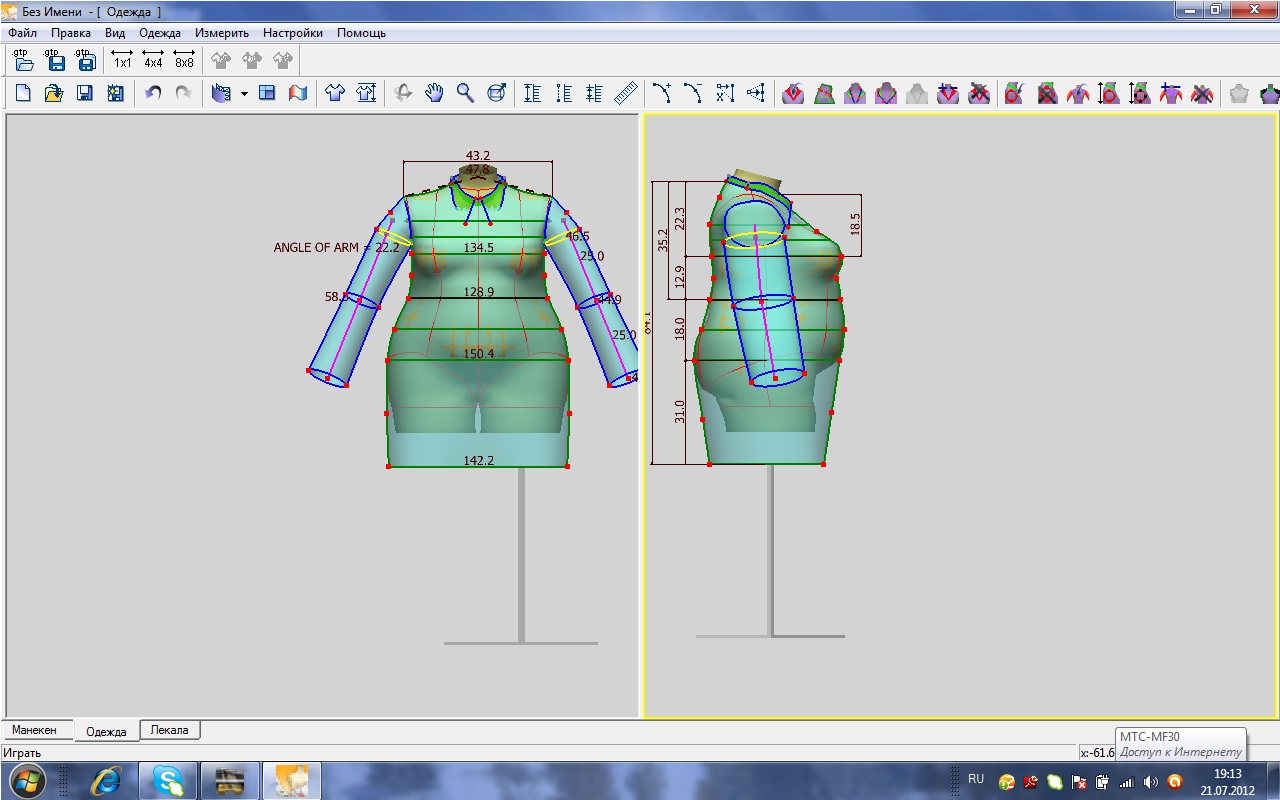This screenshot has height=800, width=1280.
Task: Open the Настройки menu
Action: [293, 33]
